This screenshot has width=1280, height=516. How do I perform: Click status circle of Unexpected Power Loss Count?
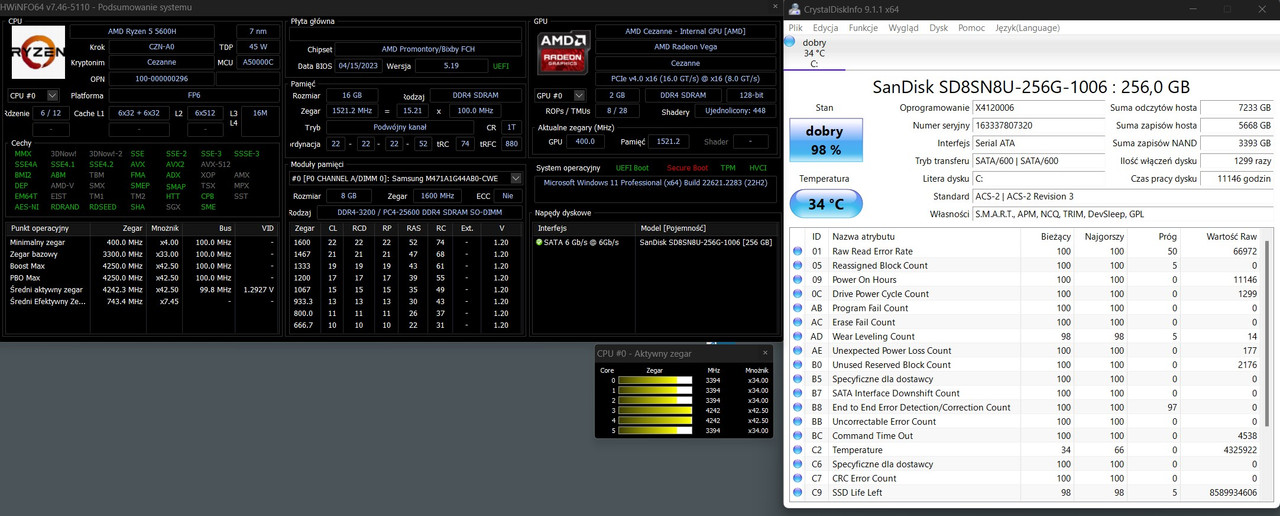pos(798,351)
